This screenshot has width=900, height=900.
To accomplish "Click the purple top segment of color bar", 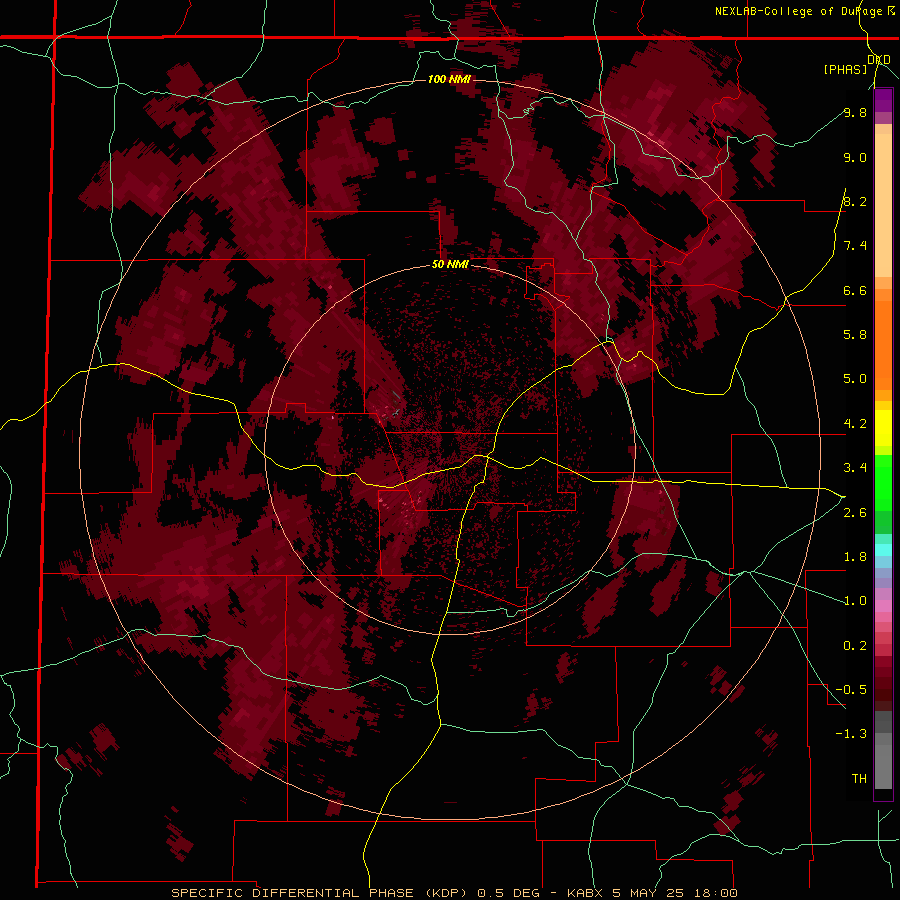I will point(883,100).
